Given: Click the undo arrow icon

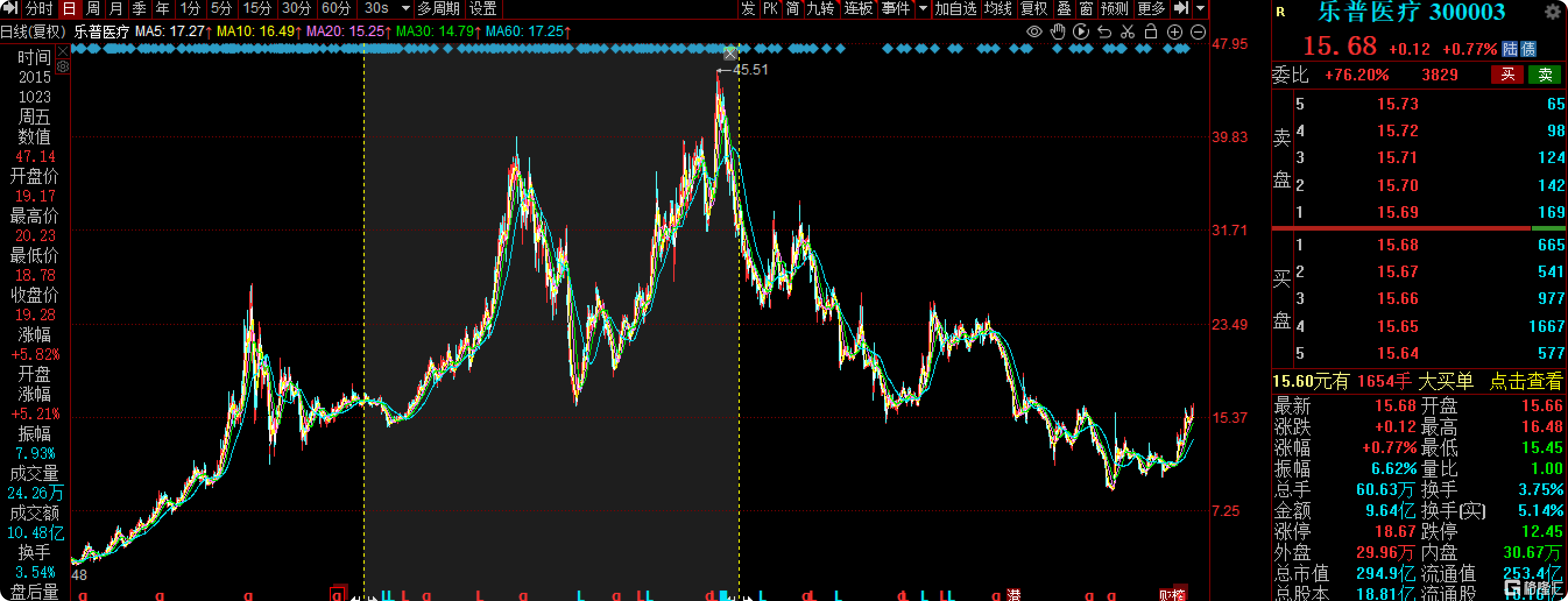Looking at the screenshot, I should click(1104, 32).
